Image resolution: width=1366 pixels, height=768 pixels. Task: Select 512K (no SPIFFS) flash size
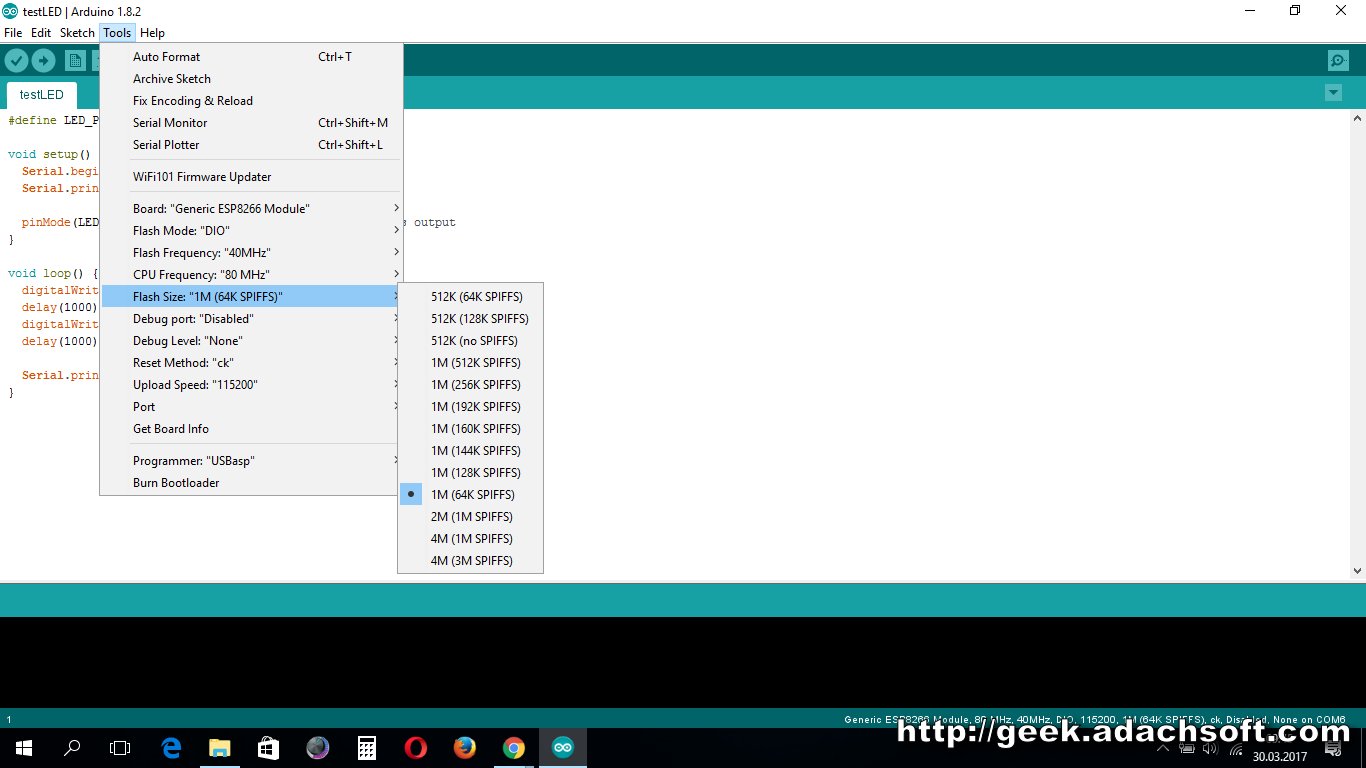(x=470, y=341)
